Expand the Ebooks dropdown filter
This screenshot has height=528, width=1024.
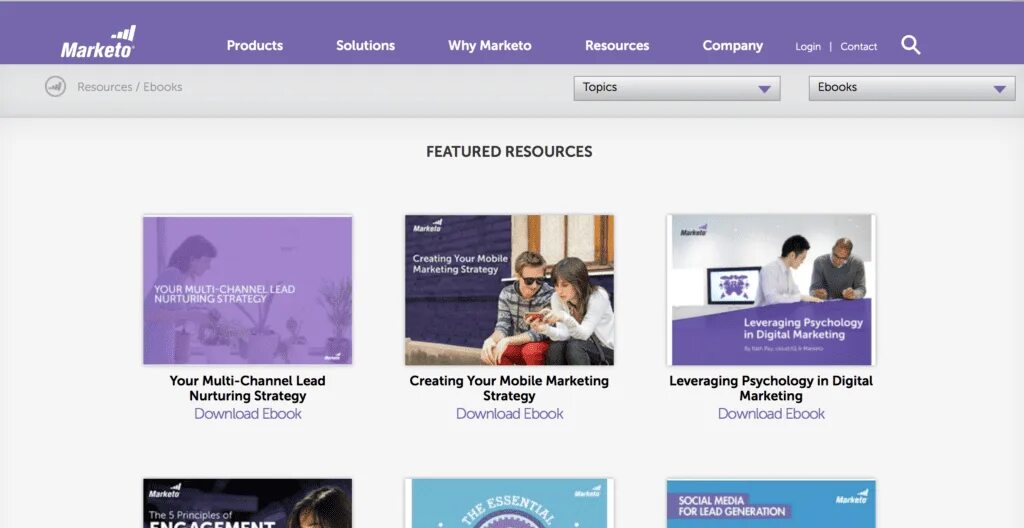(912, 88)
